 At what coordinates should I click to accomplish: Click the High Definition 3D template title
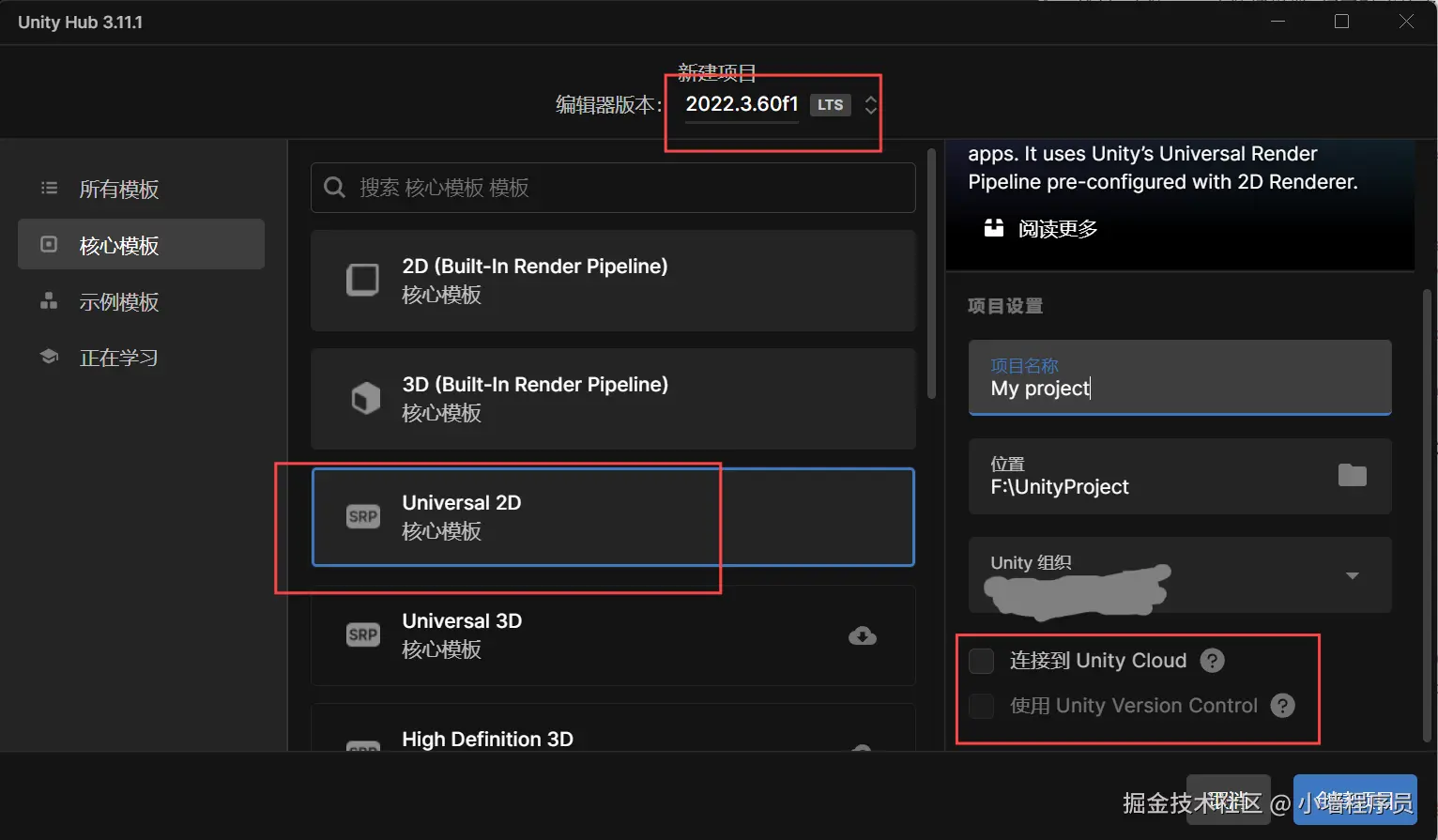click(487, 739)
